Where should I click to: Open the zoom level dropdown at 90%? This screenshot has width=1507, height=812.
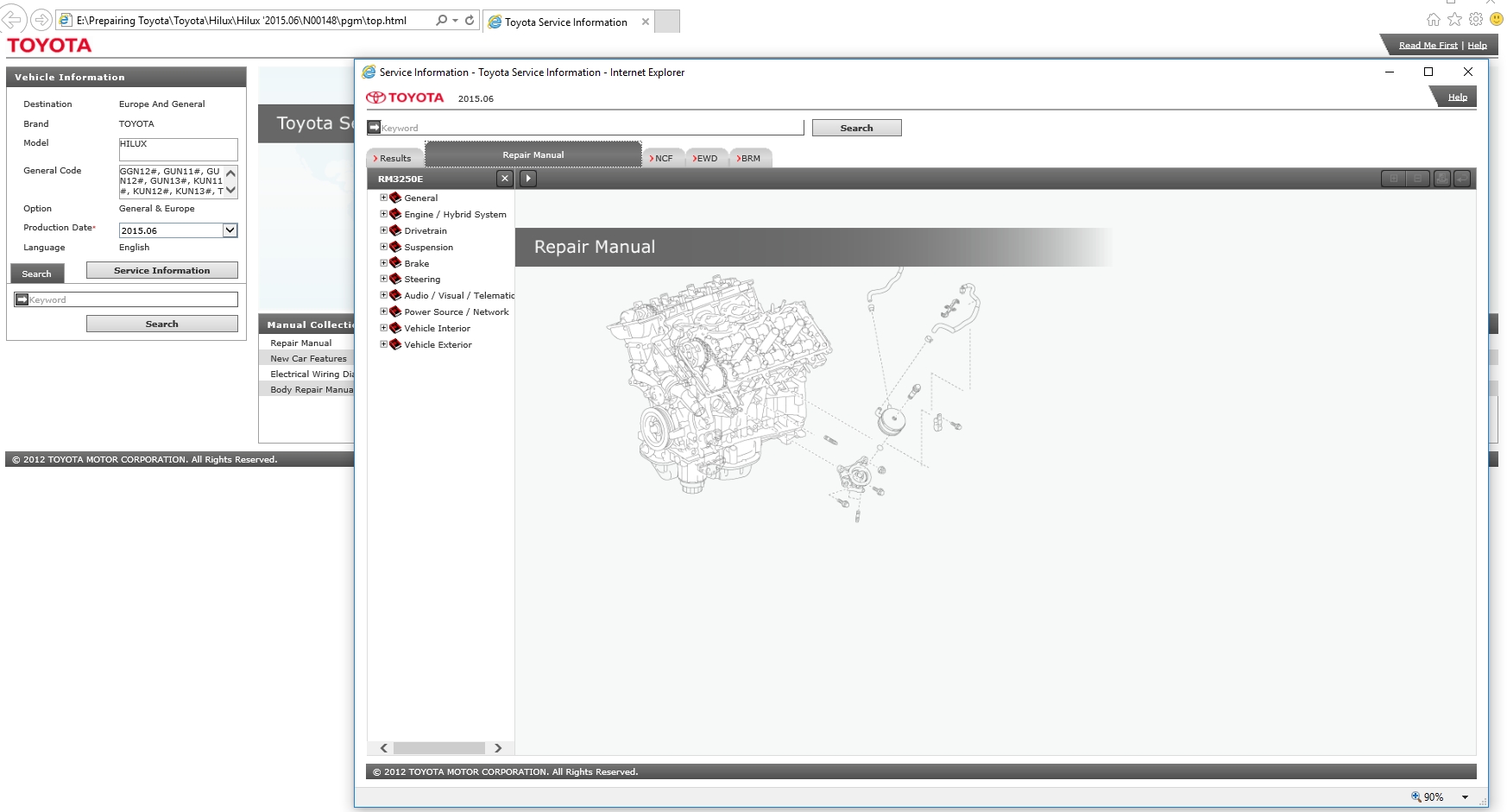[1465, 797]
